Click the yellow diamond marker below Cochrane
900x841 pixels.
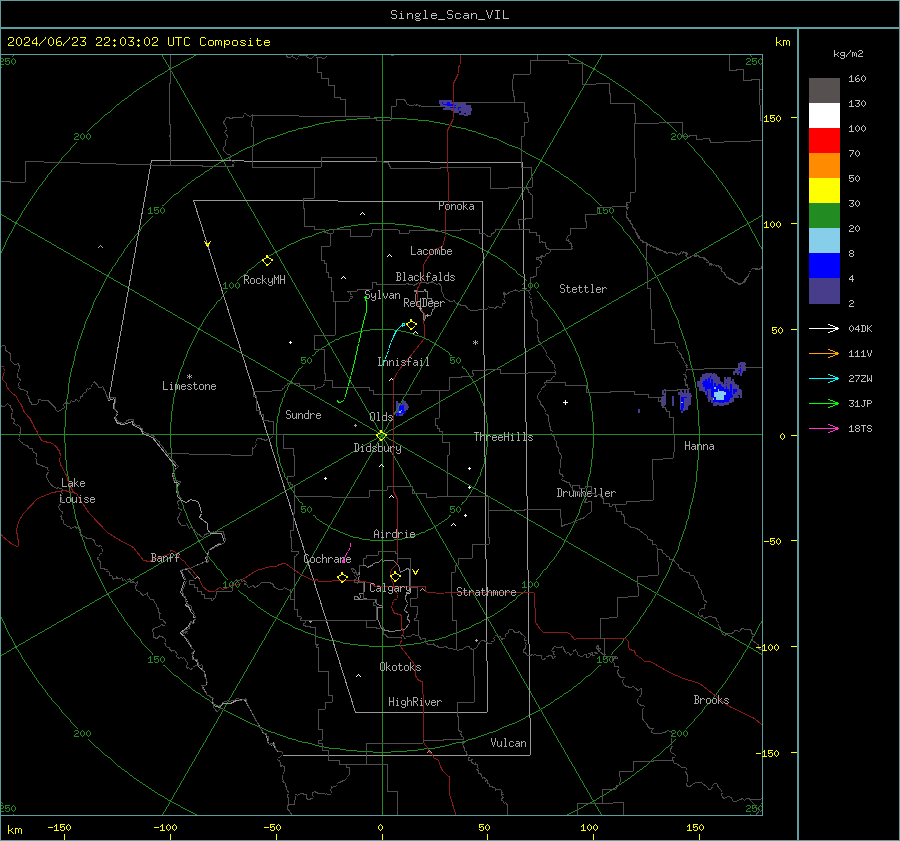click(343, 578)
